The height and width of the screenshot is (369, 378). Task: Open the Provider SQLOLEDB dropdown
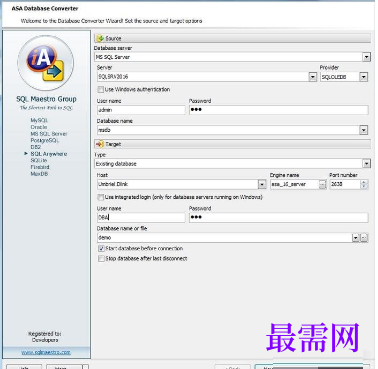coord(363,77)
